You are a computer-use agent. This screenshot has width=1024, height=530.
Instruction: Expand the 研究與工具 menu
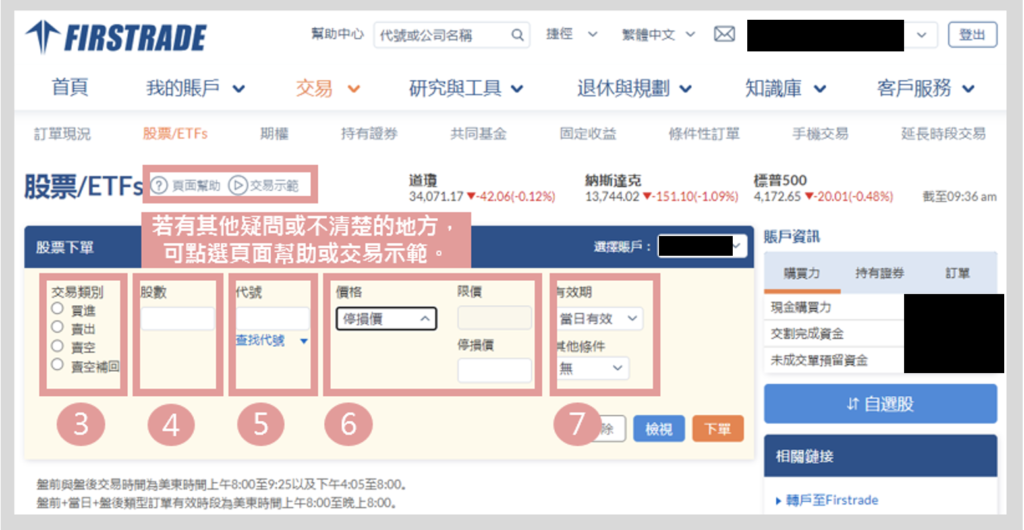point(466,88)
